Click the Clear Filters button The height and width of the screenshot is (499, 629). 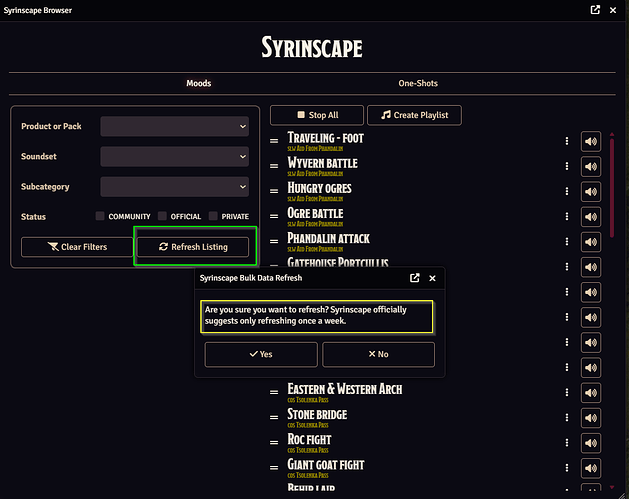[x=77, y=247]
